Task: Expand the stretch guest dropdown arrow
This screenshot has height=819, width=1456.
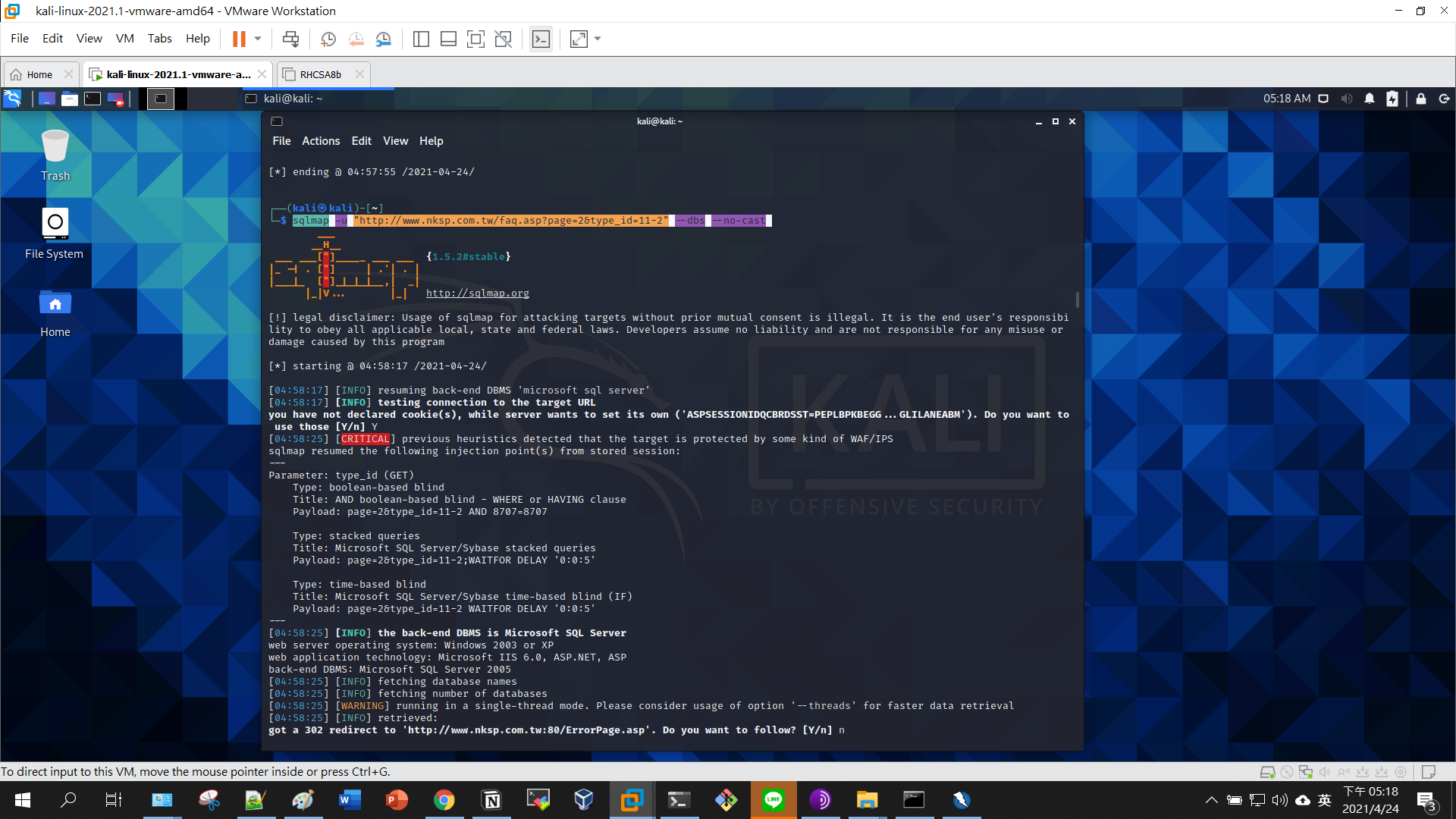Action: (x=598, y=39)
